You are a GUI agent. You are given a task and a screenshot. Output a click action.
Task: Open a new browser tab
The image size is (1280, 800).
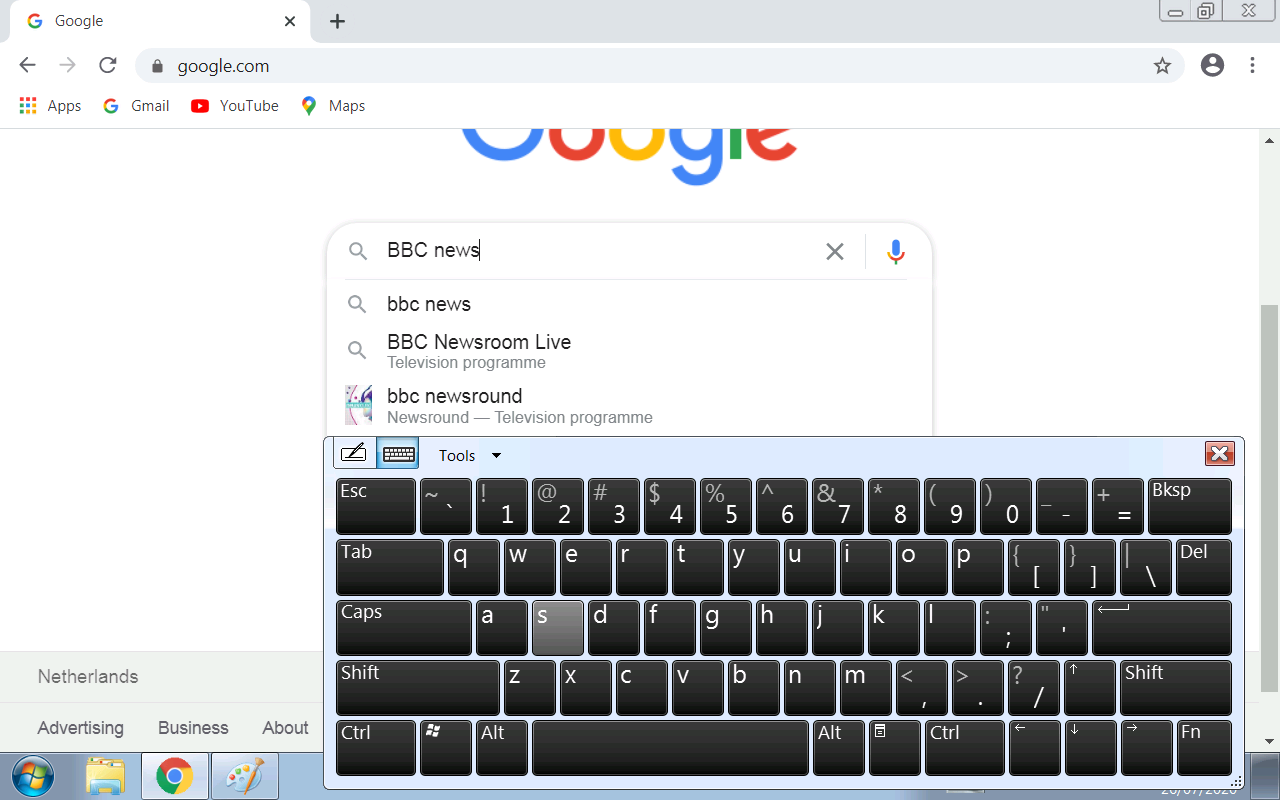pos(338,21)
